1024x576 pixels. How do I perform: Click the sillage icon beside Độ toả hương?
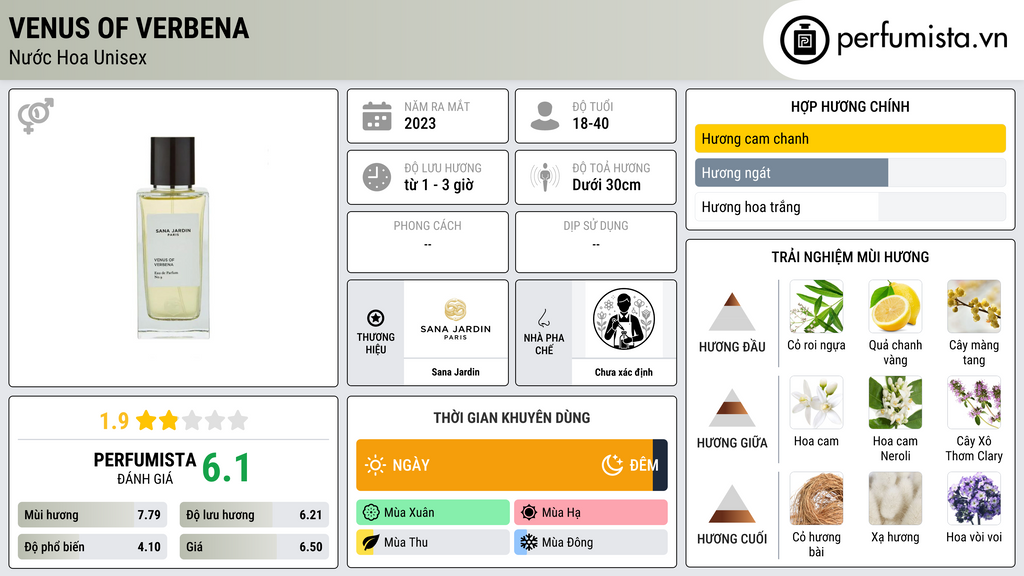tap(545, 177)
